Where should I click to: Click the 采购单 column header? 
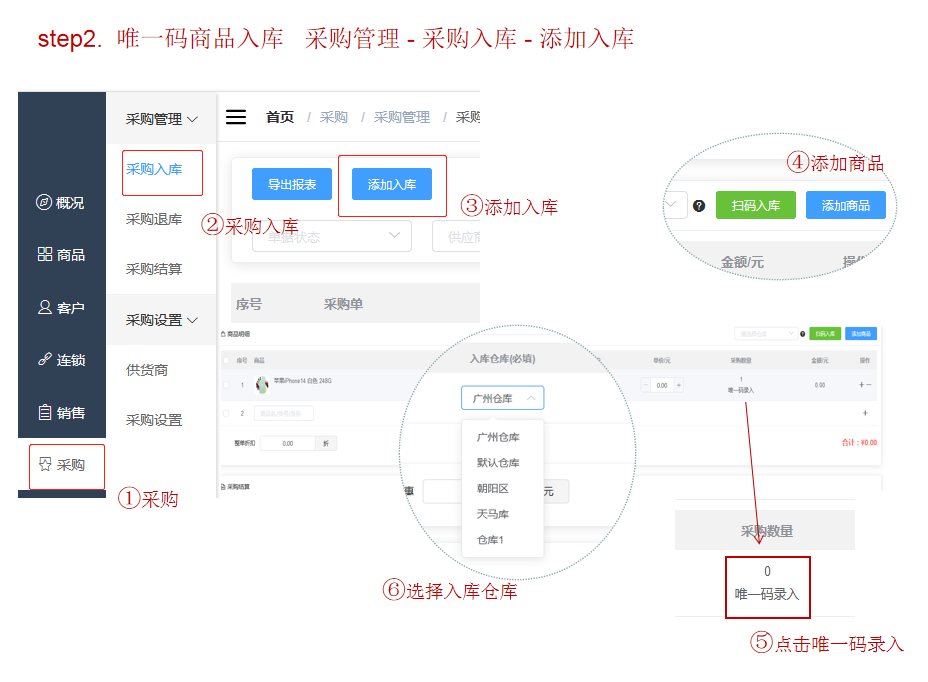coord(343,304)
